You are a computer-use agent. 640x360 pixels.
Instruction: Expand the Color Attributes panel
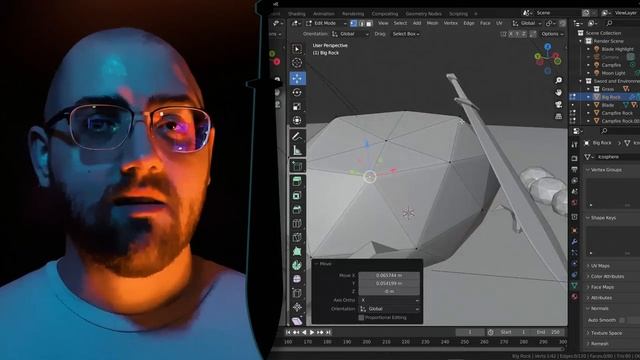tap(607, 276)
